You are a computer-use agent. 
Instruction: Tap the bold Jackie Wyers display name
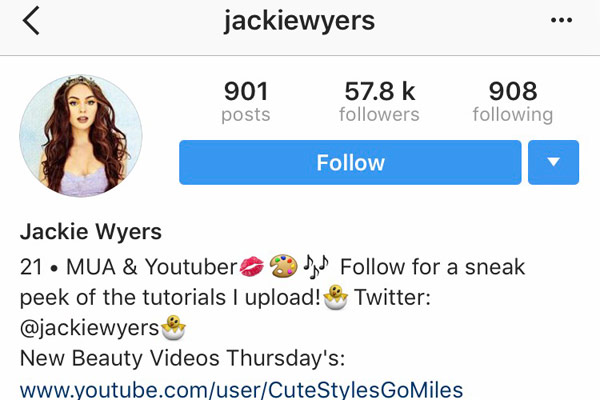tap(91, 232)
